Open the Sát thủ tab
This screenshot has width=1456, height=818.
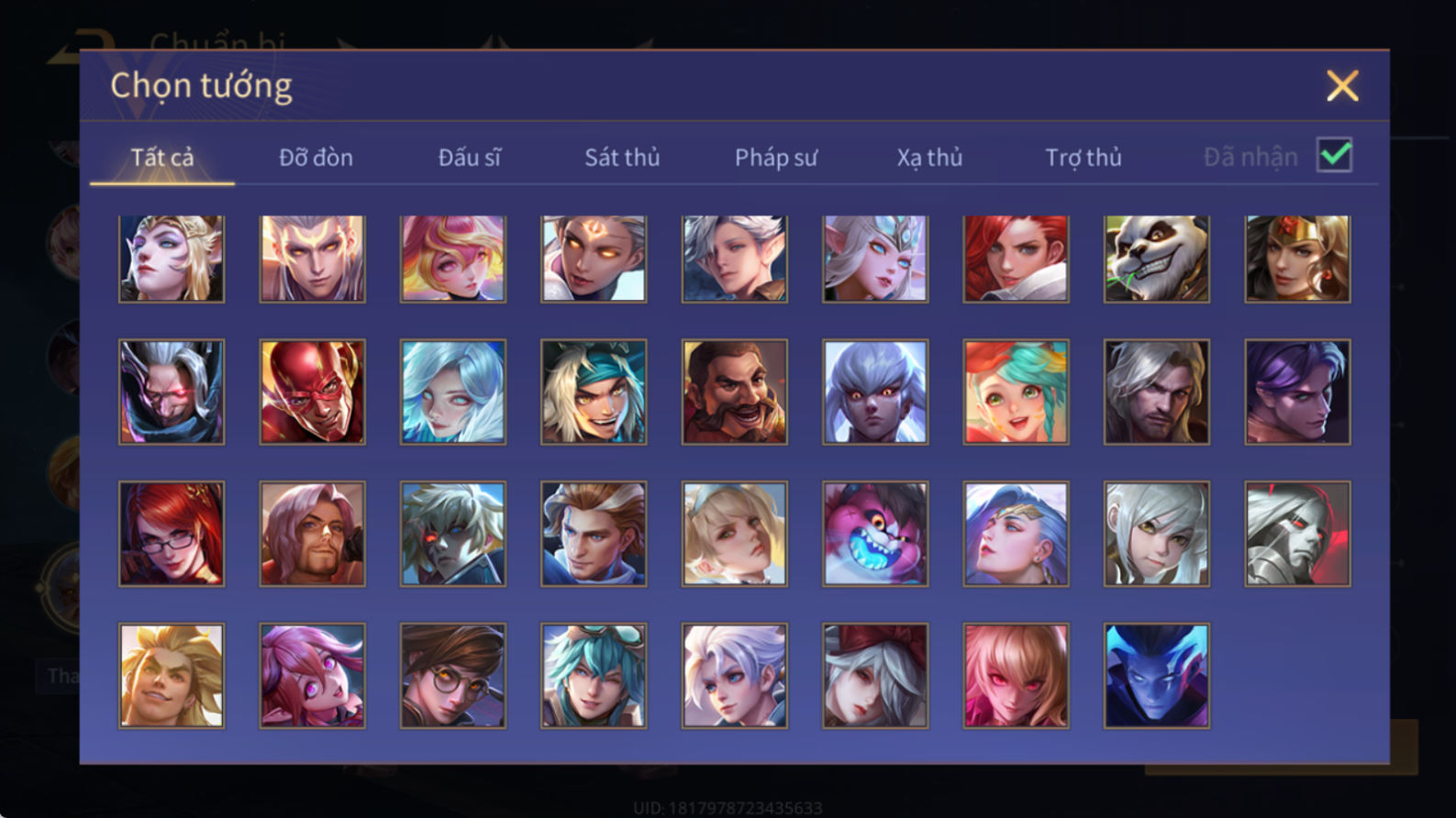pos(622,158)
